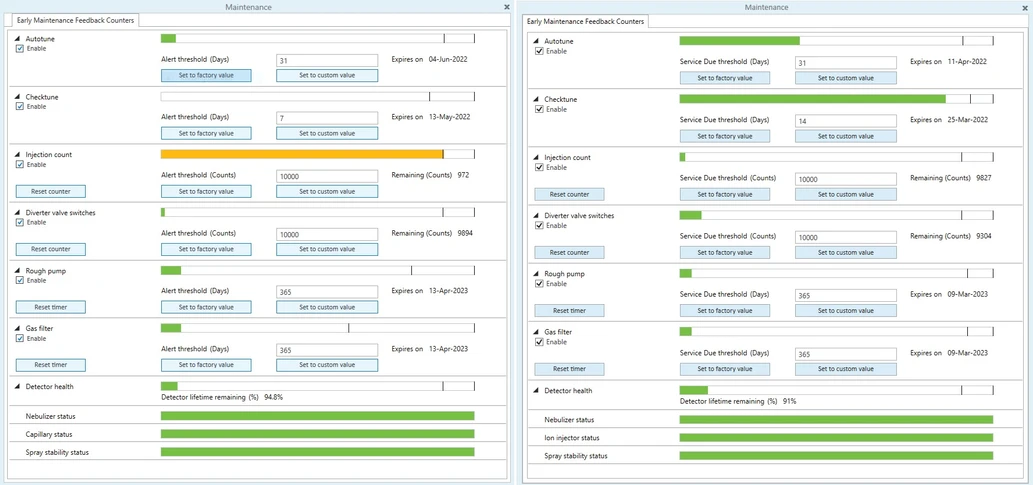Disable Checktune in right Maintenance window
This screenshot has height=485, width=1033.
click(540, 109)
